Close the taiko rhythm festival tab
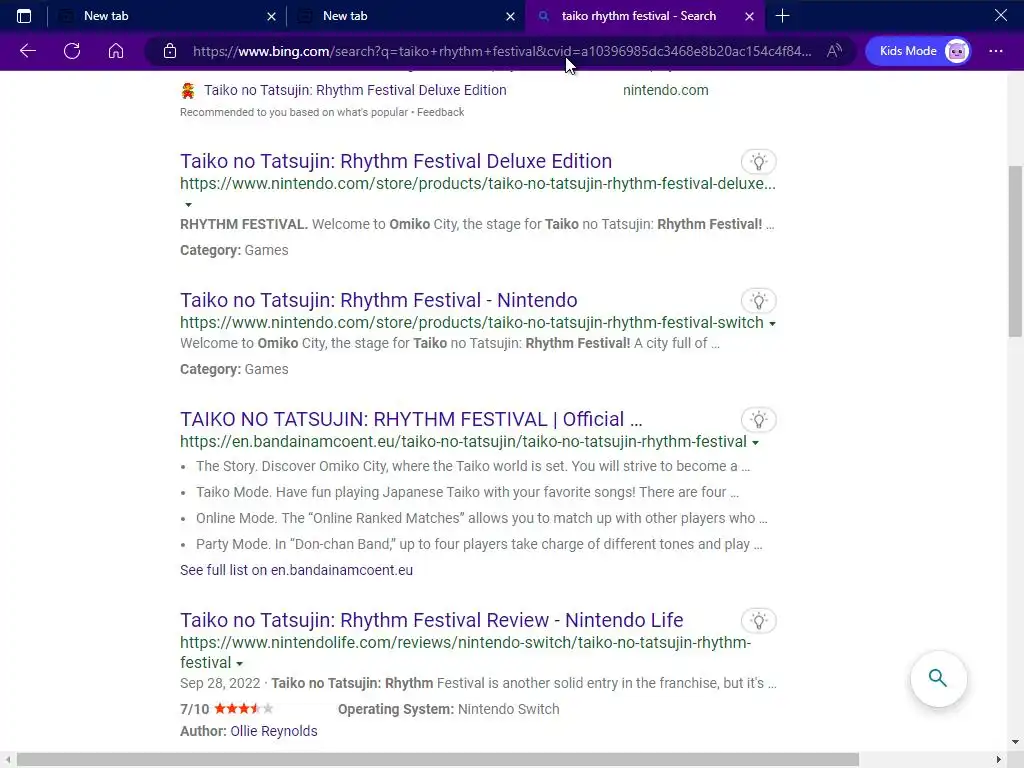1024x768 pixels. [x=750, y=16]
